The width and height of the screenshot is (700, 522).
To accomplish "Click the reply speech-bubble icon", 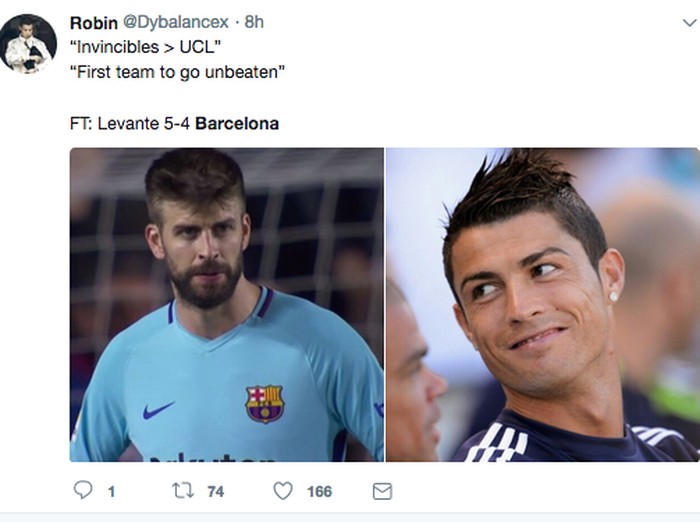I will click(x=83, y=490).
